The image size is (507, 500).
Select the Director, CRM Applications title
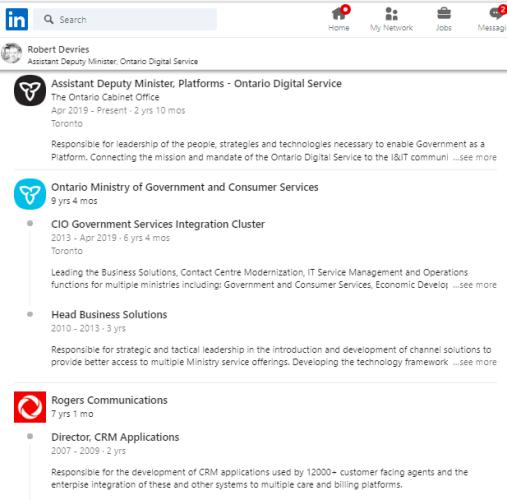pyautogui.click(x=115, y=437)
